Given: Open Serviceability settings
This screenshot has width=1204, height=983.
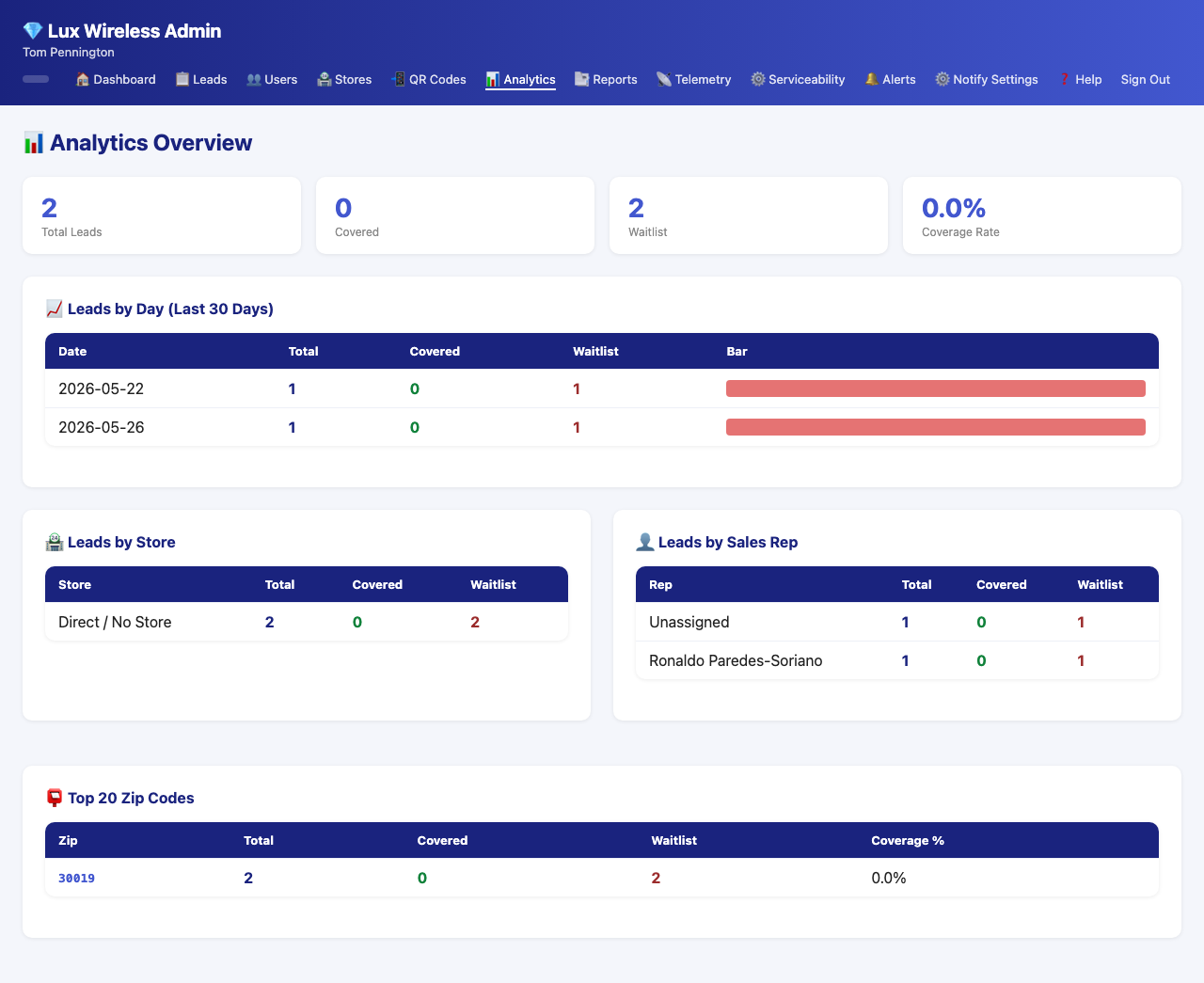Looking at the screenshot, I should point(798,79).
